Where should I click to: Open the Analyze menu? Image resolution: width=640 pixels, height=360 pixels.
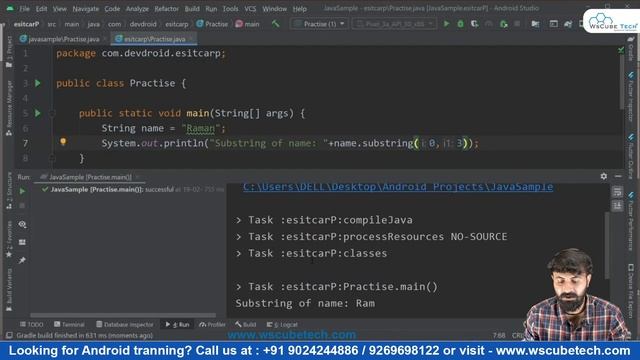(x=137, y=9)
